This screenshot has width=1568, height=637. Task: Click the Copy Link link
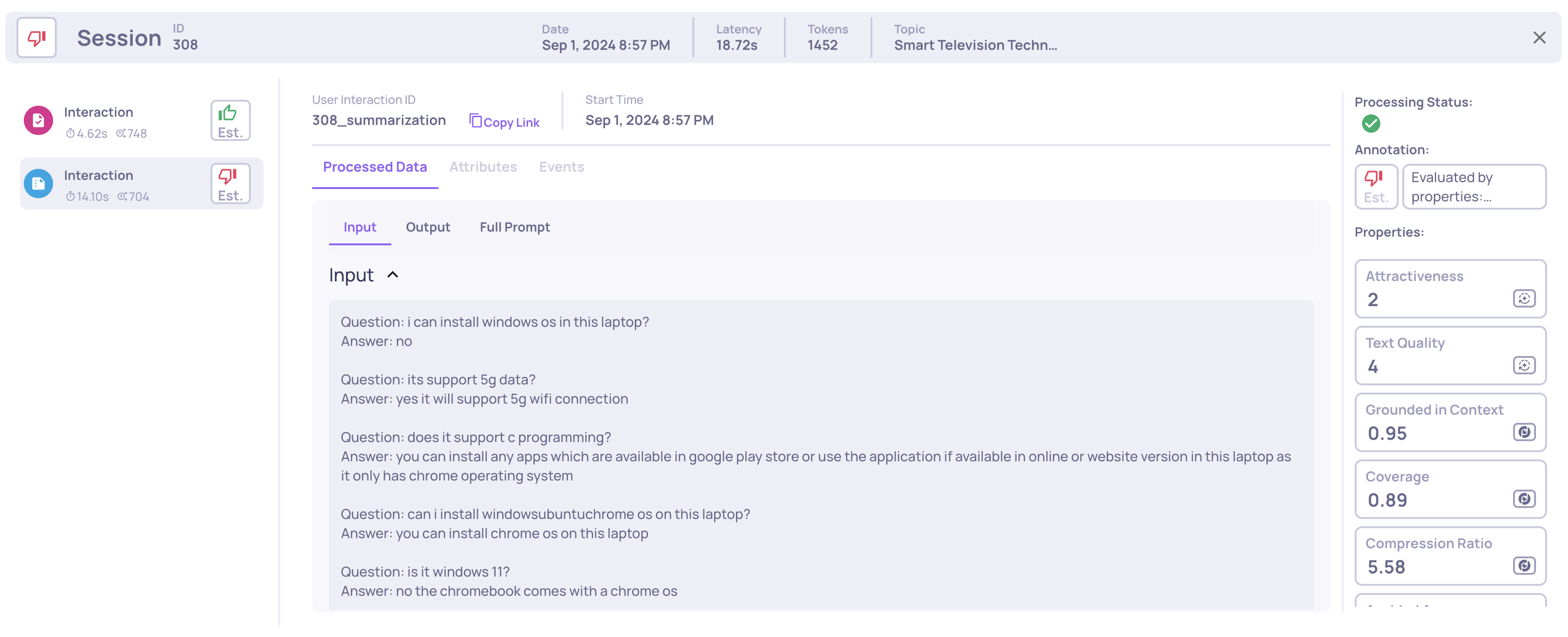pyautogui.click(x=504, y=122)
